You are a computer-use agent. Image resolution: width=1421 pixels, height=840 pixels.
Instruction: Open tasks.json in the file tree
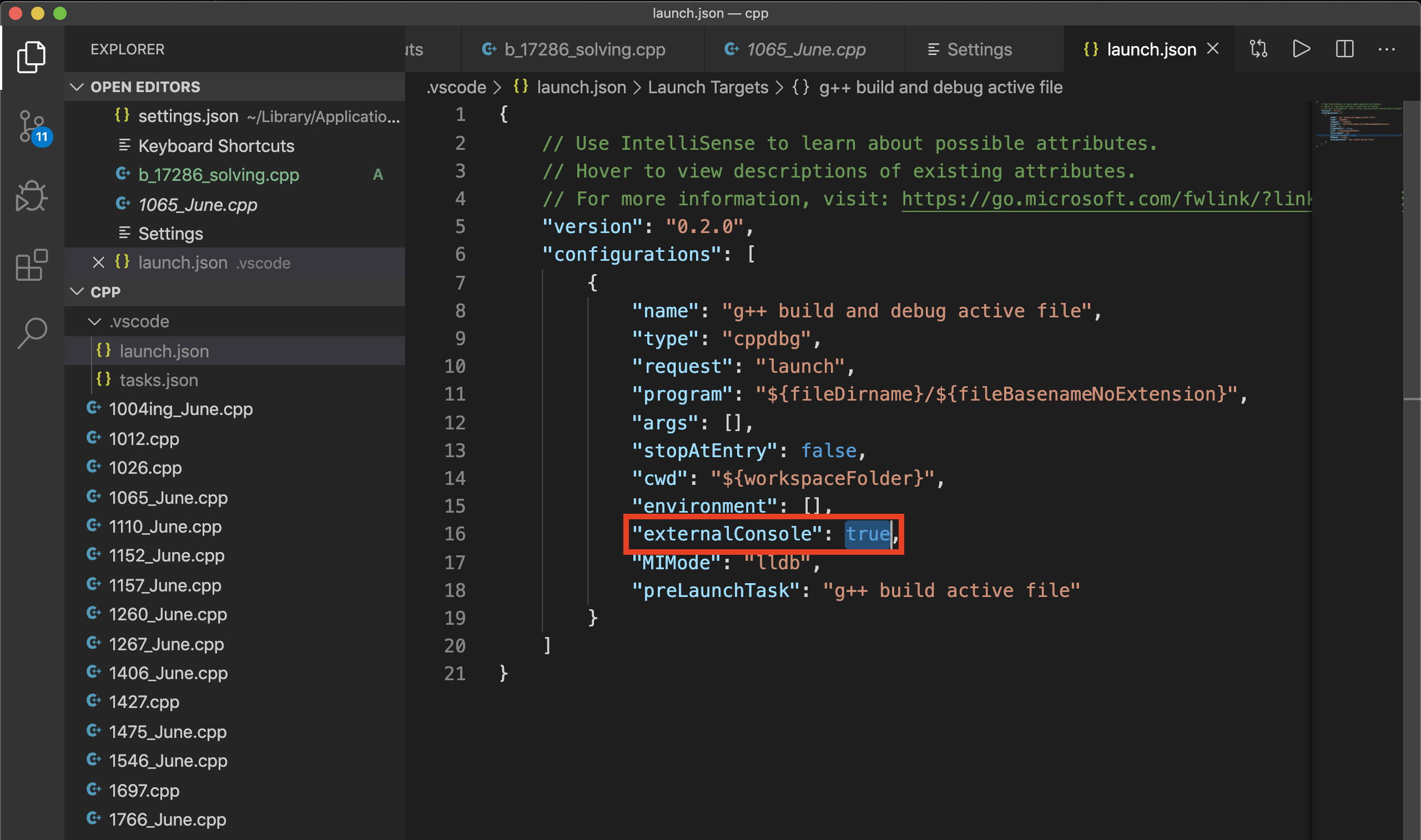click(159, 380)
